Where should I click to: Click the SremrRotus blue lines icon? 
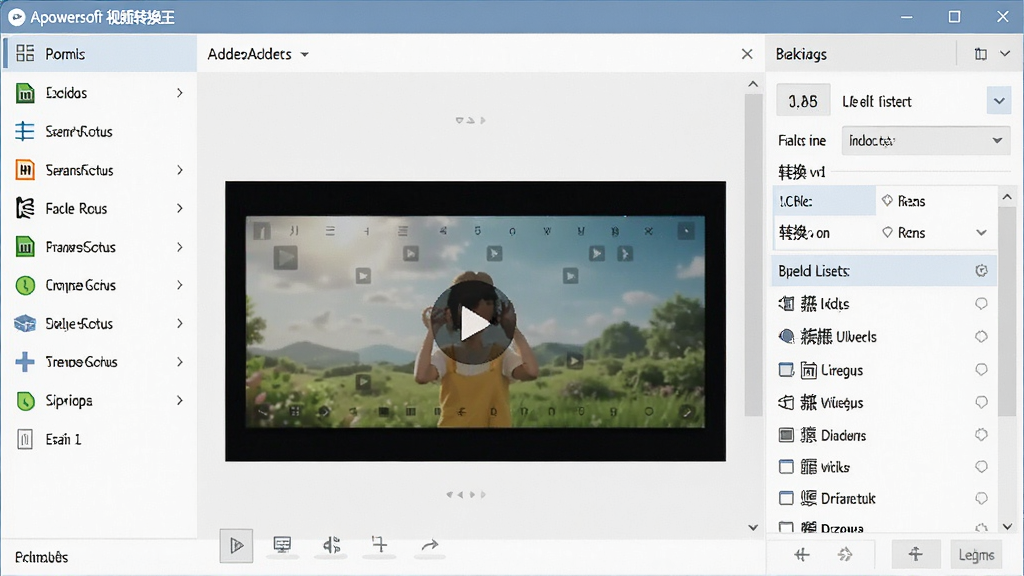tap(24, 131)
